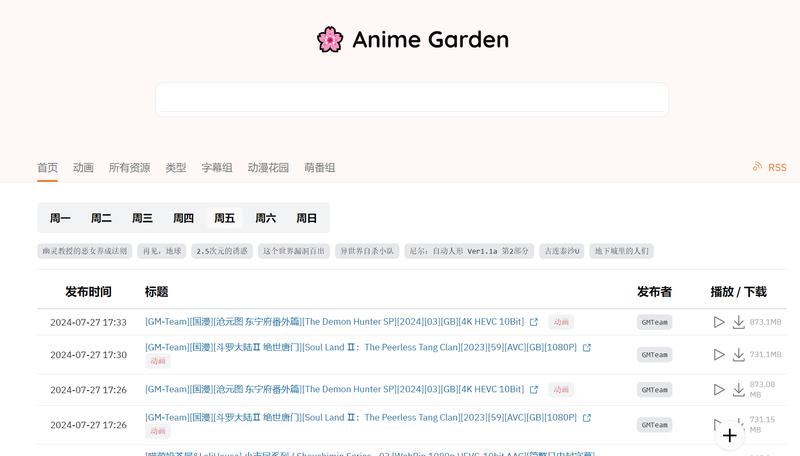
Task: Open the 字幕组 menu
Action: 217,167
